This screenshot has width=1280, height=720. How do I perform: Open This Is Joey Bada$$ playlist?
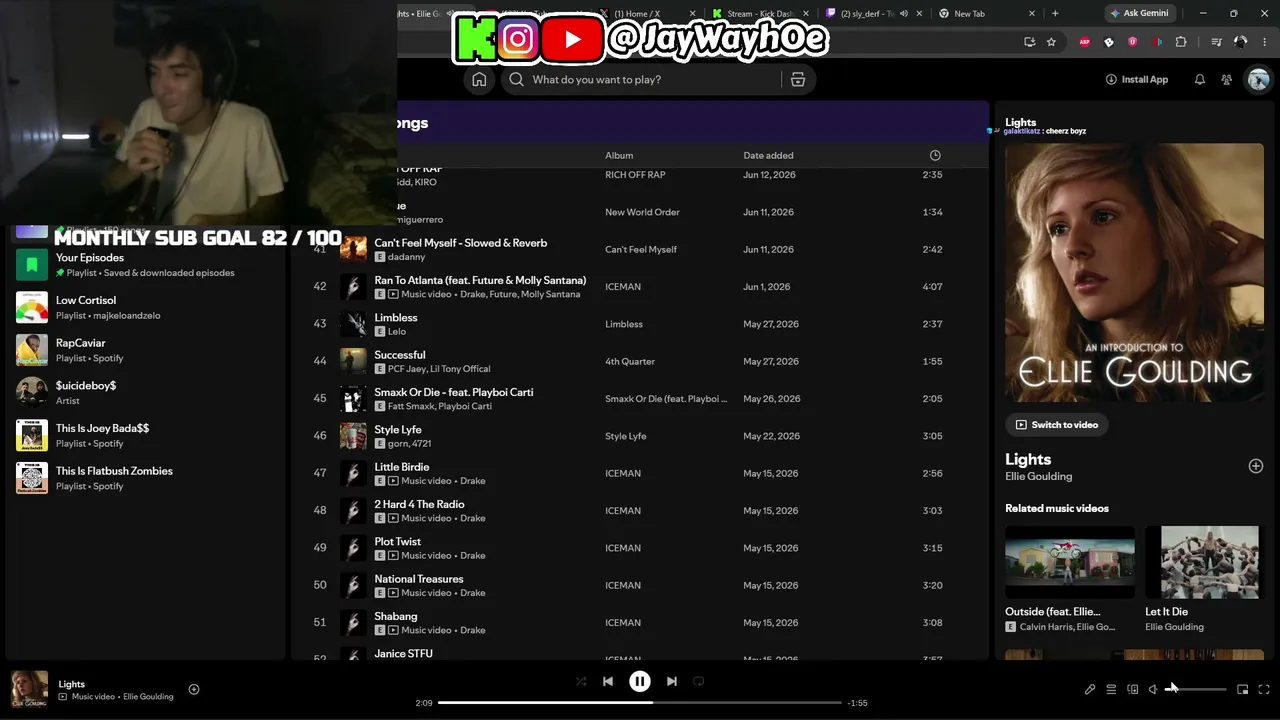pos(146,435)
